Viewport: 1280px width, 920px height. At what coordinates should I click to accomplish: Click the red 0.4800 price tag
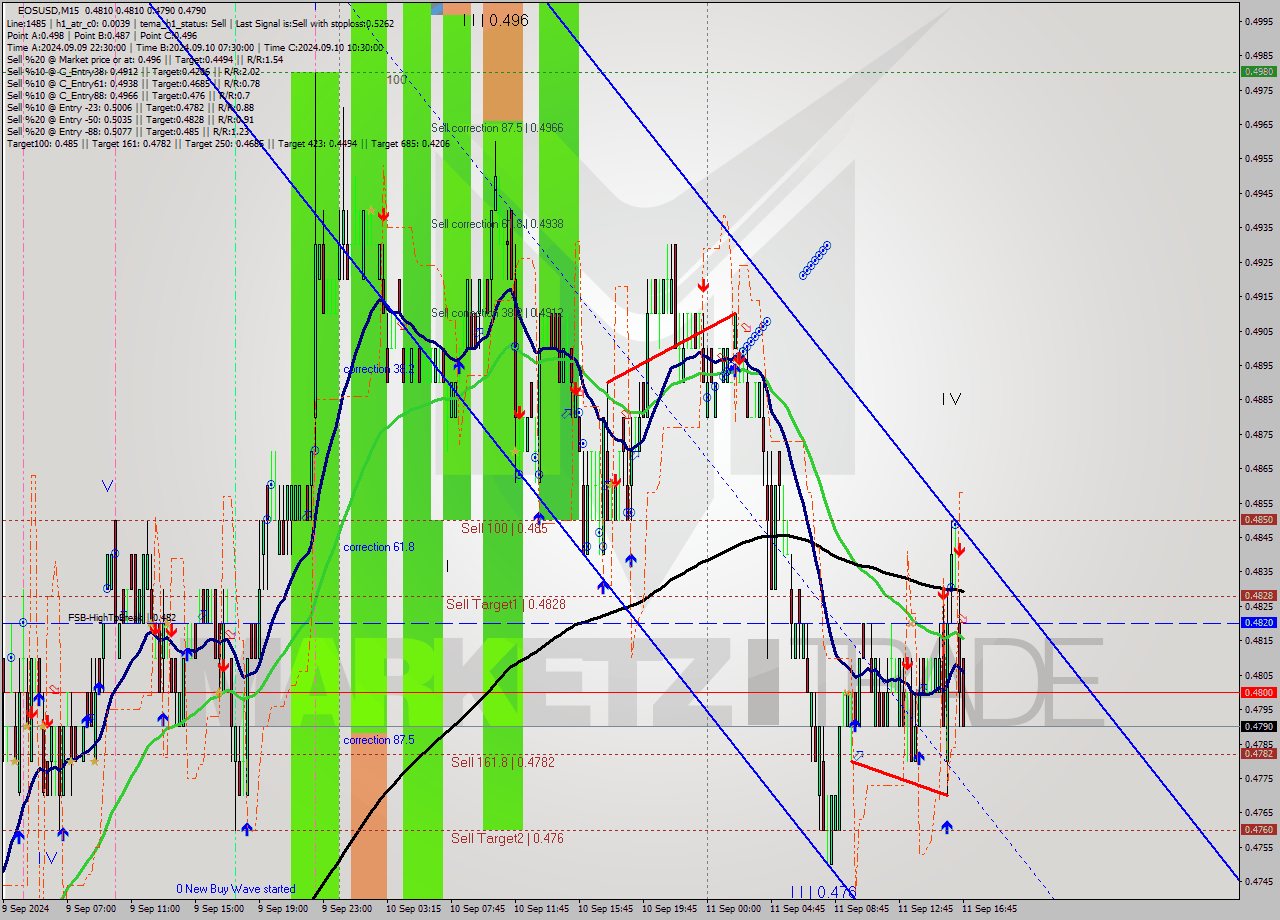1258,692
